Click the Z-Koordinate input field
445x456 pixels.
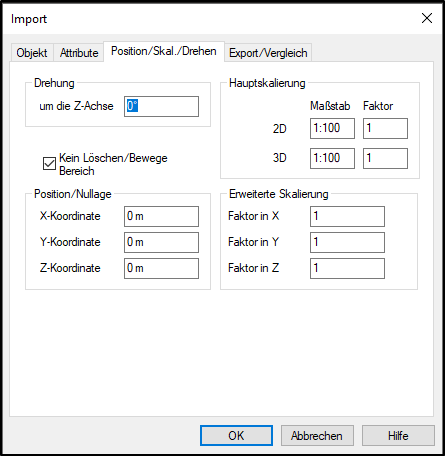(161, 268)
